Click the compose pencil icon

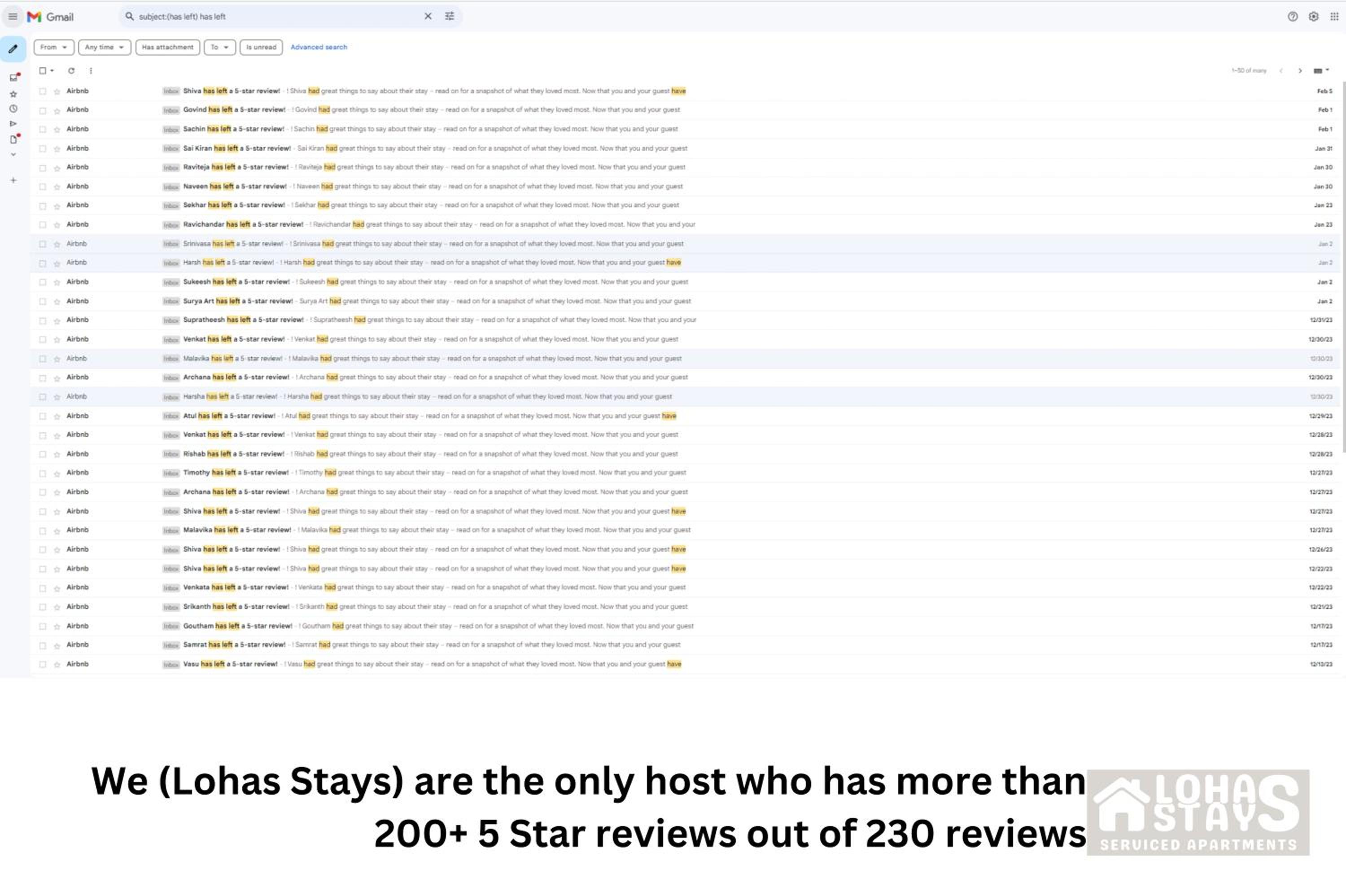(13, 49)
